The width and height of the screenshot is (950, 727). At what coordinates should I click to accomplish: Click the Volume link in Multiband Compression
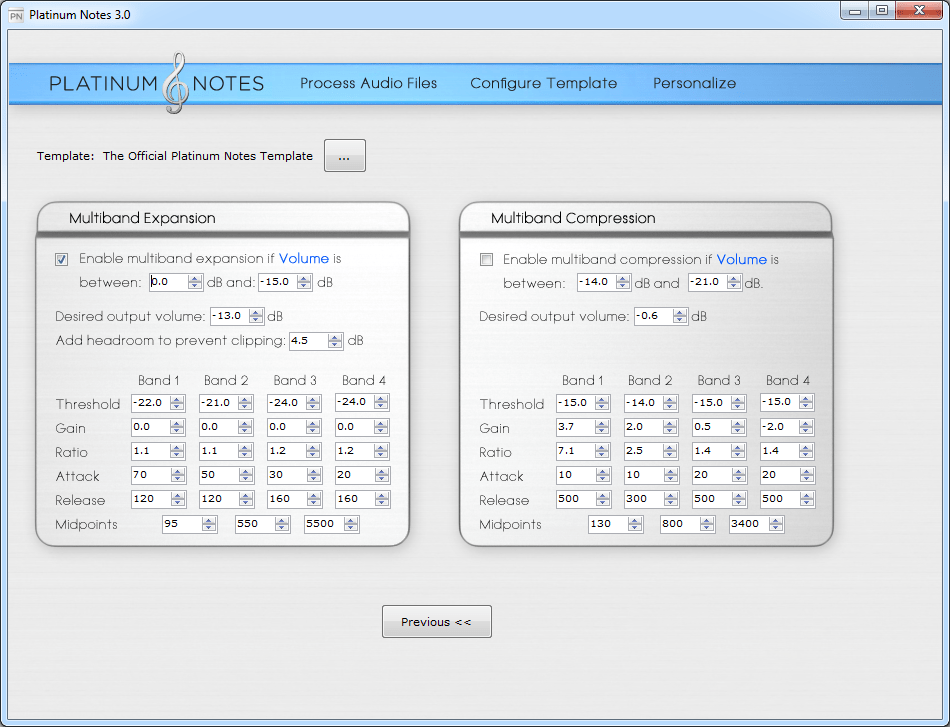coord(742,259)
